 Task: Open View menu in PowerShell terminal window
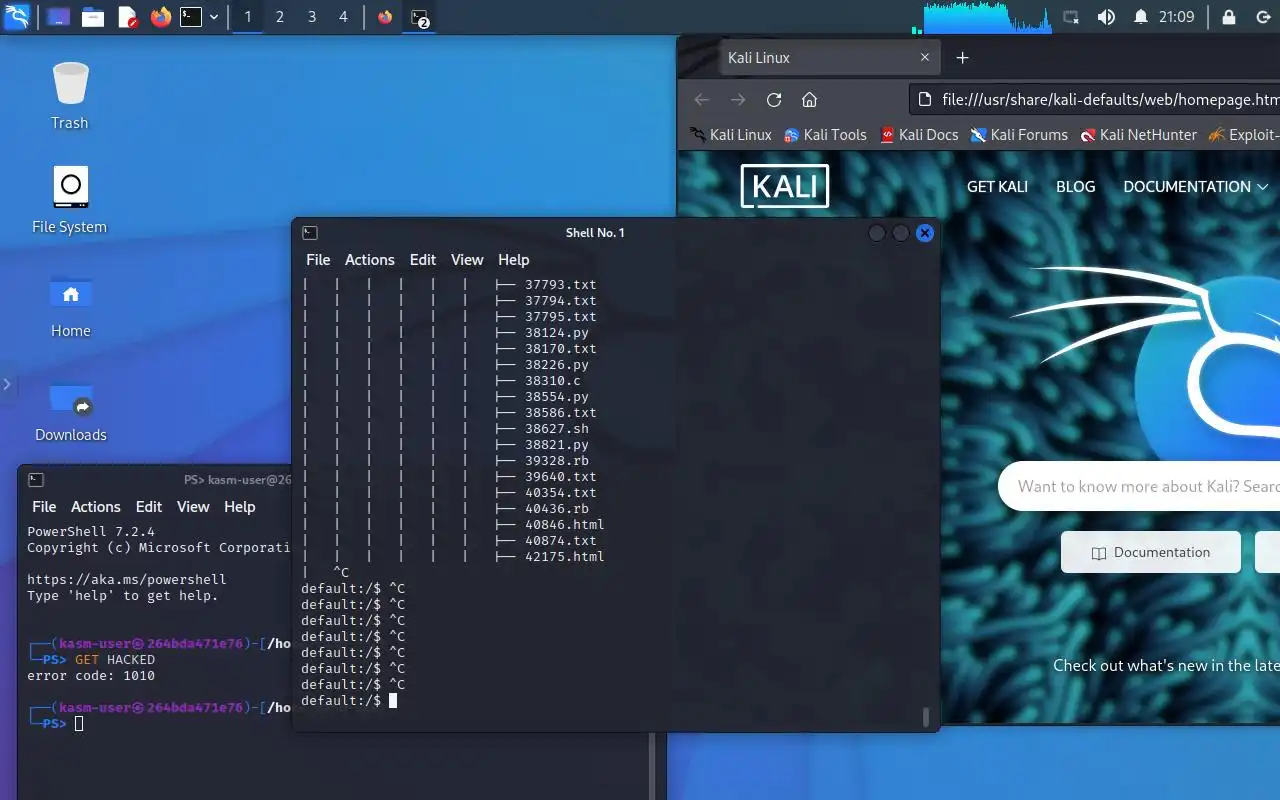(193, 507)
